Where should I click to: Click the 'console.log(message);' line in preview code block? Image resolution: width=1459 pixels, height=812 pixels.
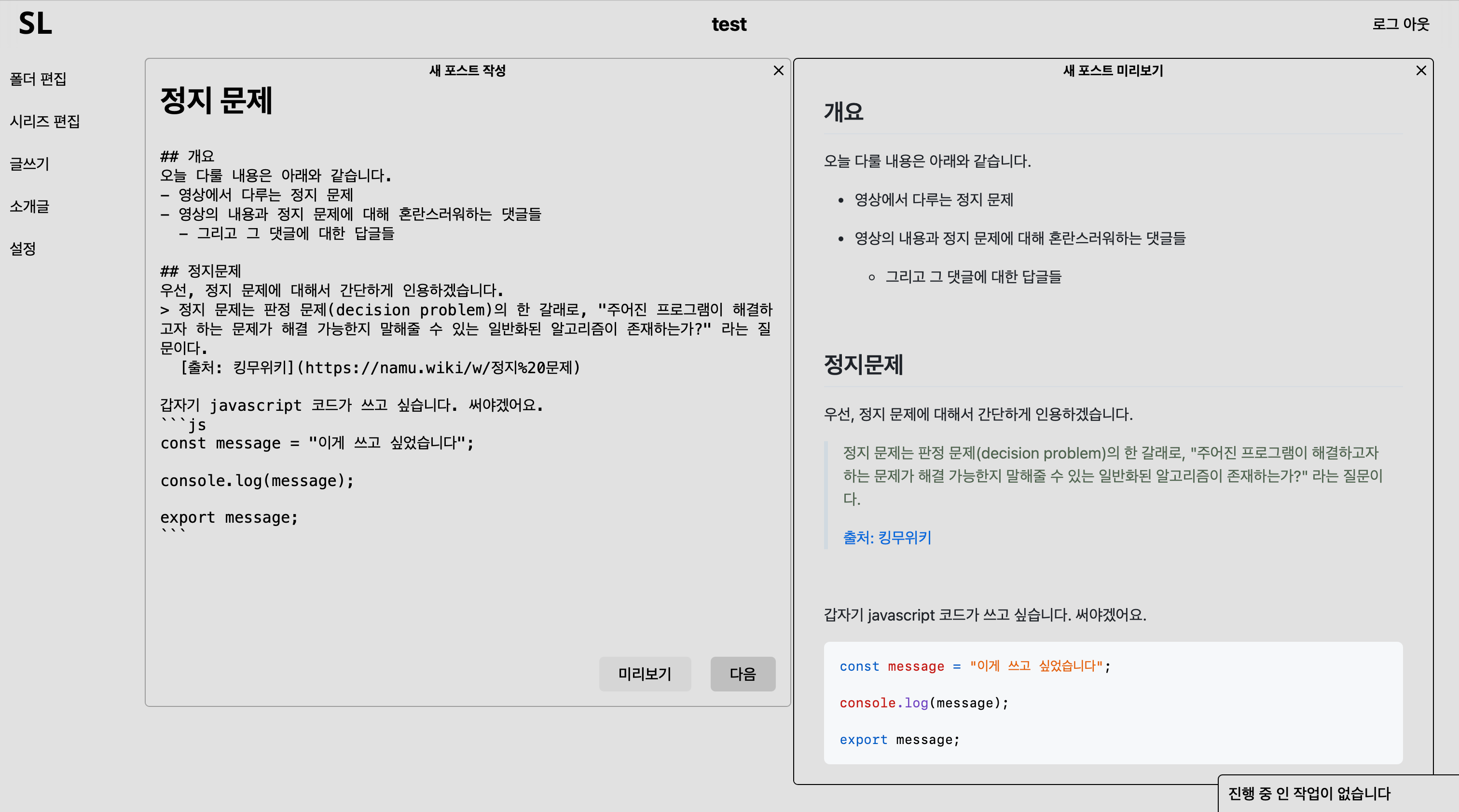pyautogui.click(x=924, y=703)
